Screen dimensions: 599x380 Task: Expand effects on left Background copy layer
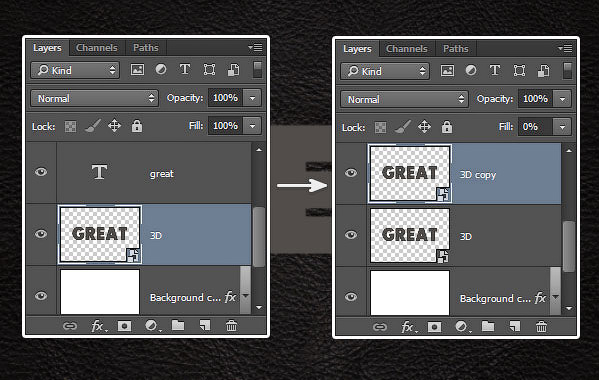click(246, 296)
